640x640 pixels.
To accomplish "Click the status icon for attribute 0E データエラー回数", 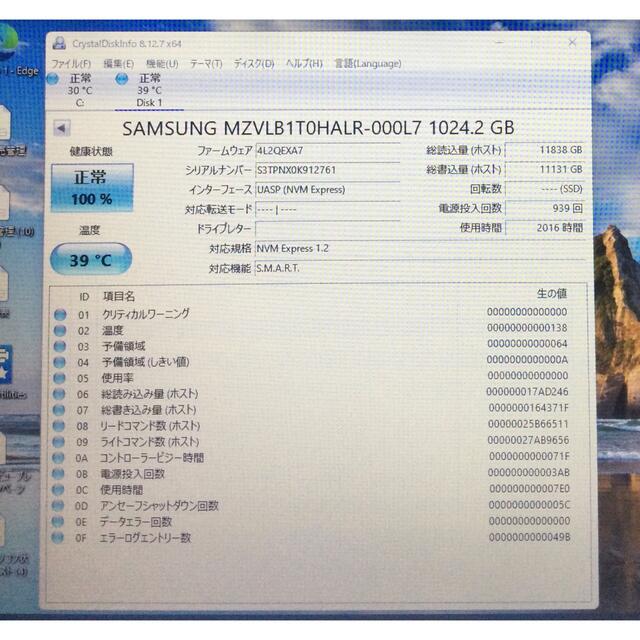I will click(58, 522).
